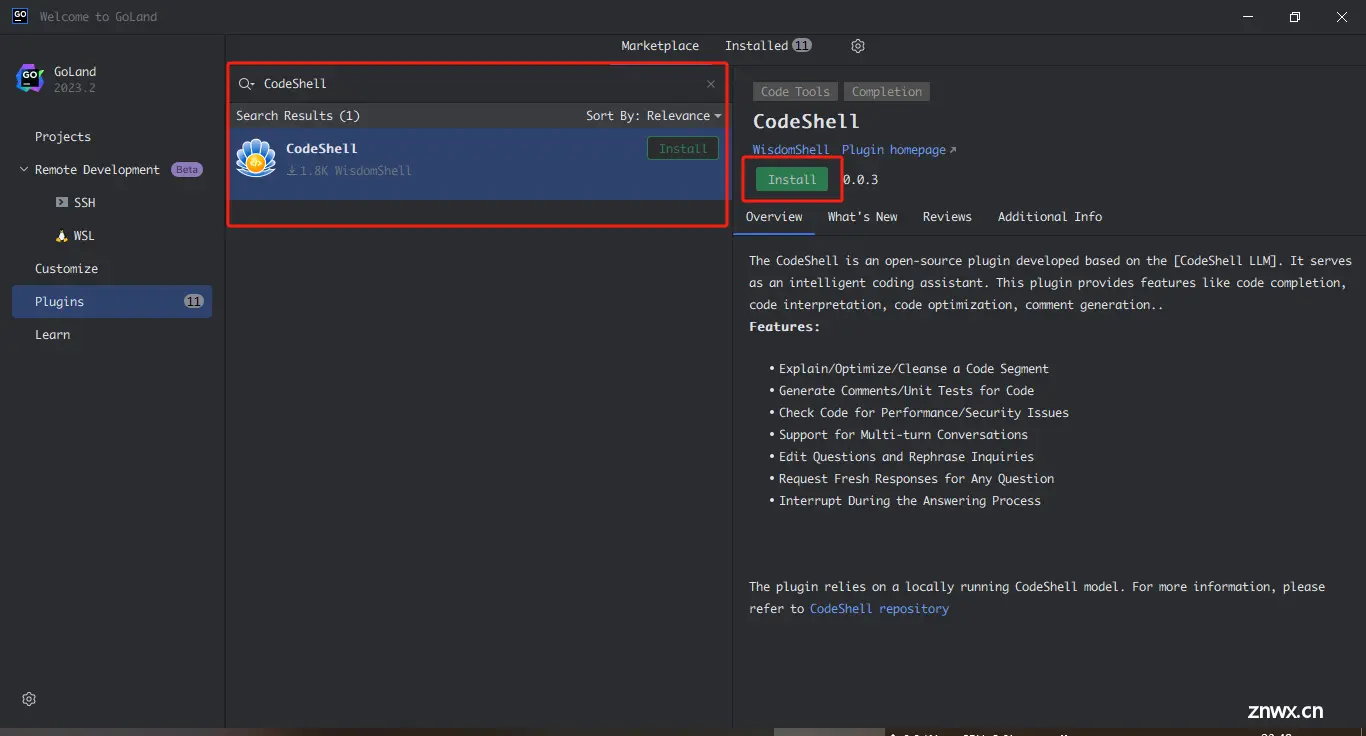1366x736 pixels.
Task: Click the Completion tag
Action: [x=887, y=92]
